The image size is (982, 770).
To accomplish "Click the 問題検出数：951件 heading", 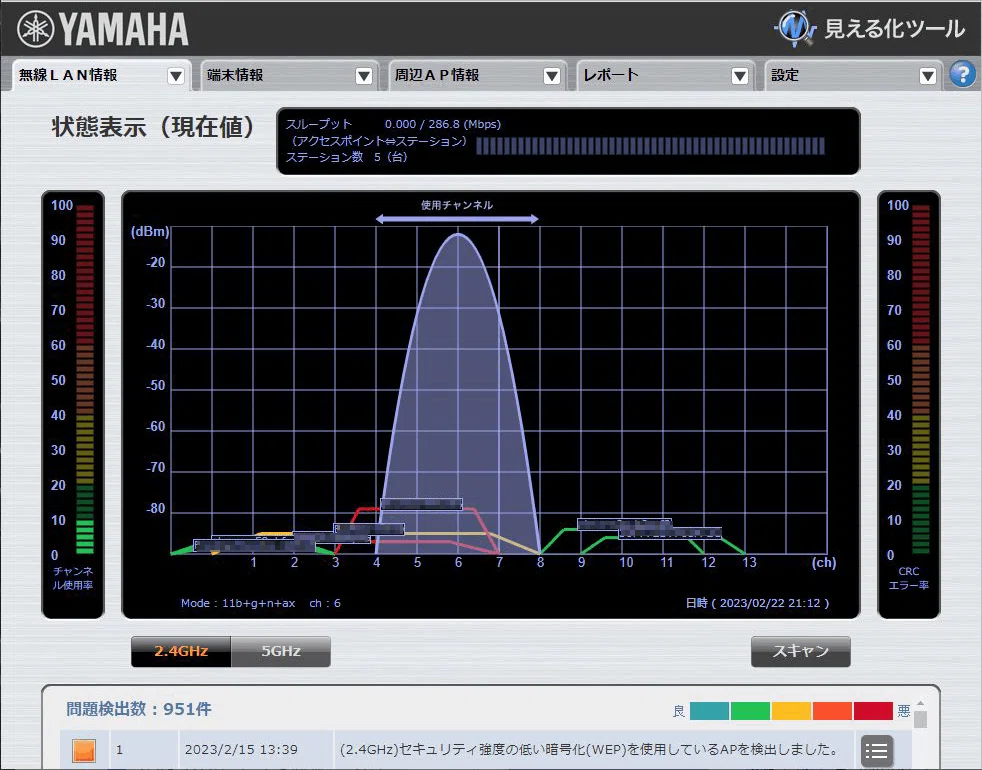I will coord(139,709).
